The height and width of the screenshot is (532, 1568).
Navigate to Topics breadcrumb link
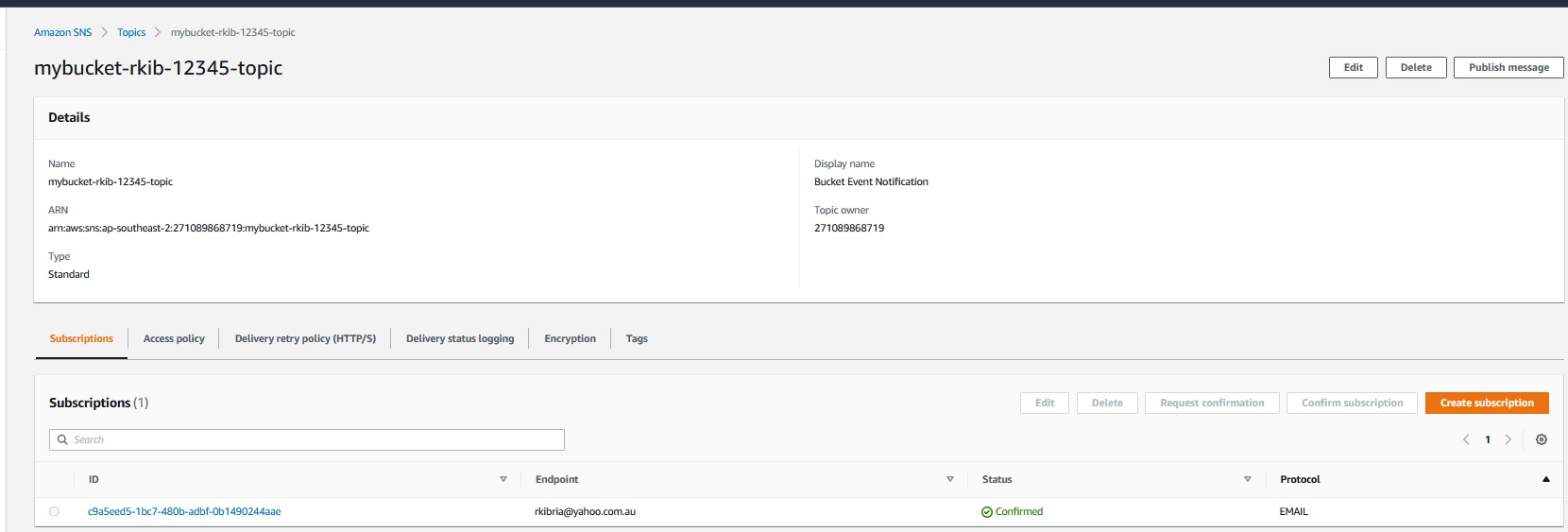tap(131, 32)
